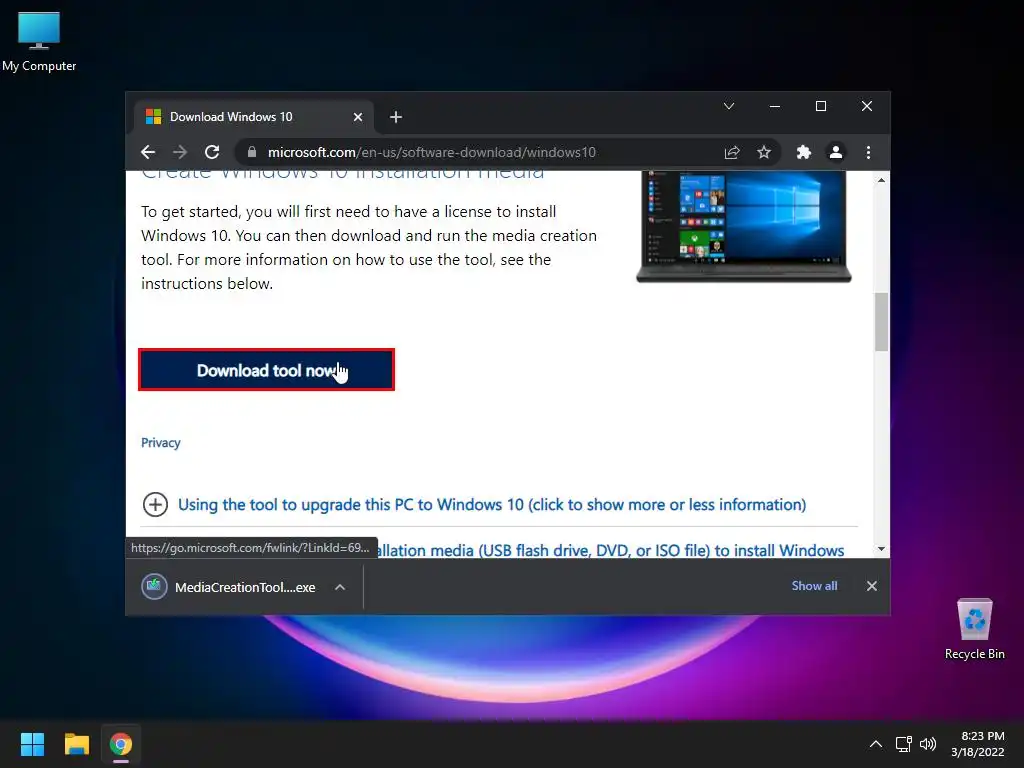Click Show all downloads
The image size is (1024, 768).
(814, 586)
